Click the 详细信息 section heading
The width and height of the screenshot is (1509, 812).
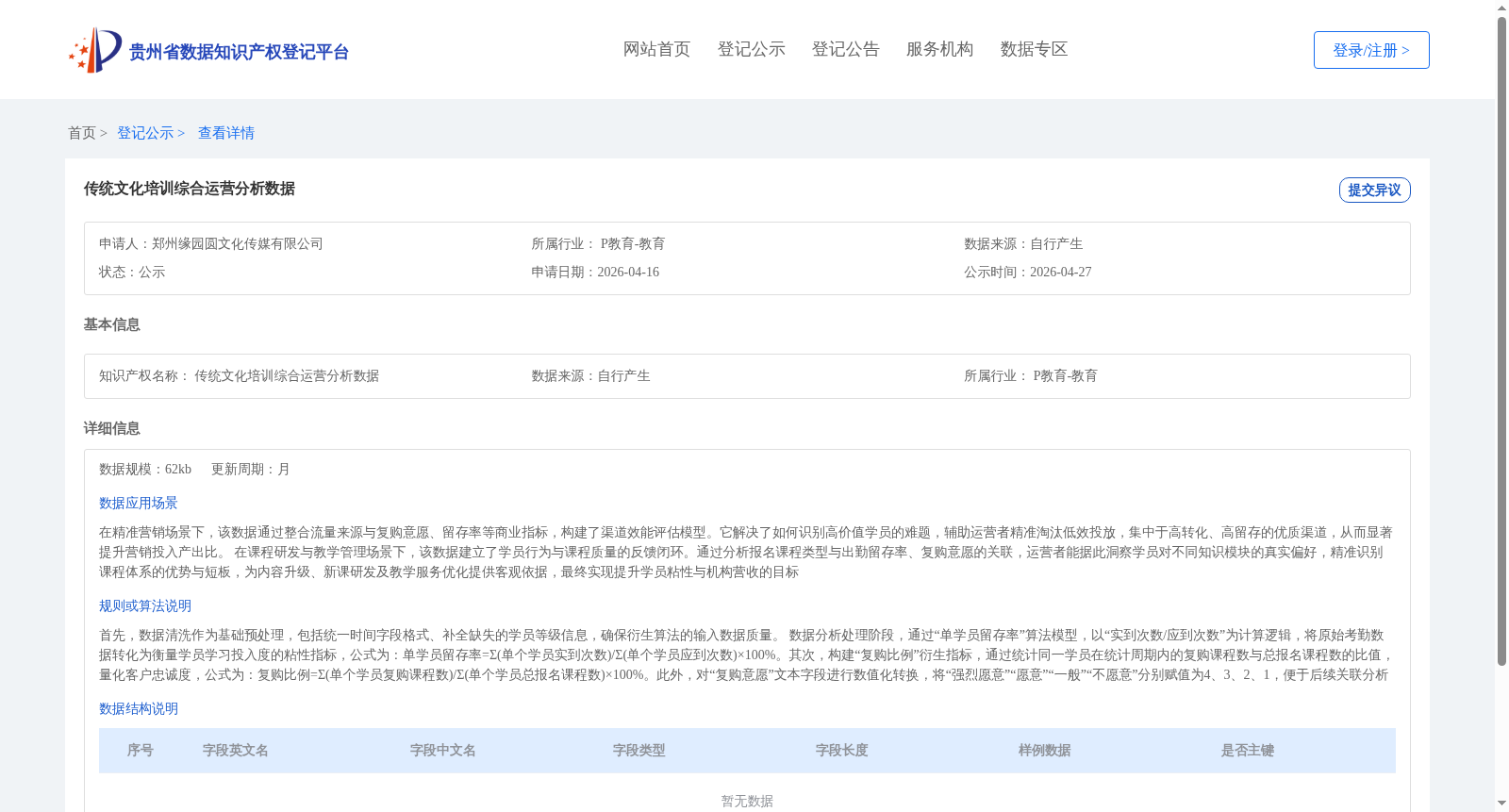point(111,428)
